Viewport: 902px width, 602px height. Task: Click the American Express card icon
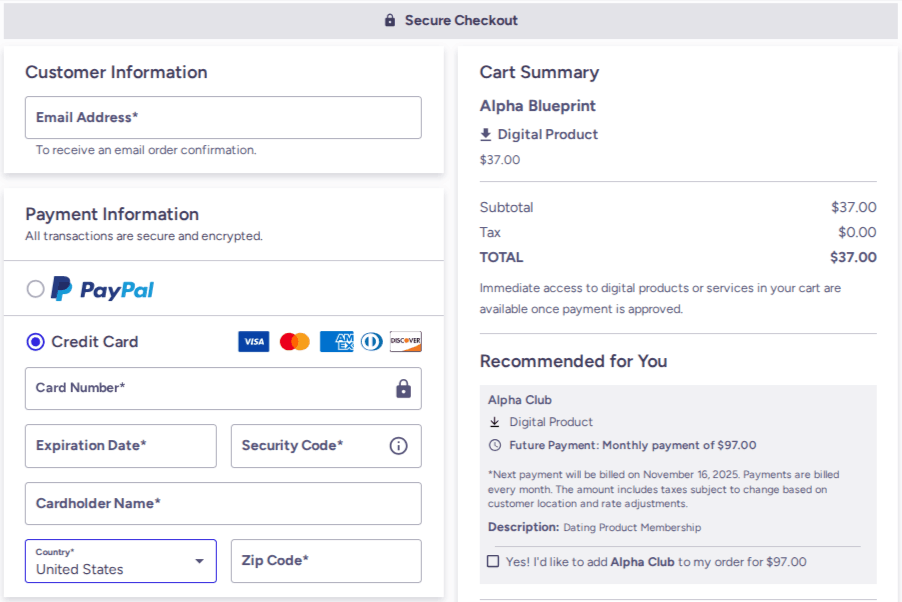[x=337, y=342]
